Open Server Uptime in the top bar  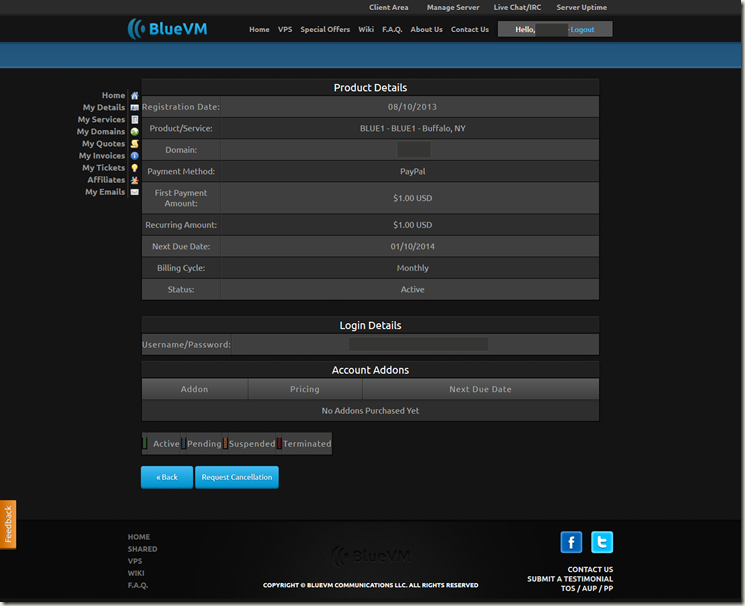582,7
